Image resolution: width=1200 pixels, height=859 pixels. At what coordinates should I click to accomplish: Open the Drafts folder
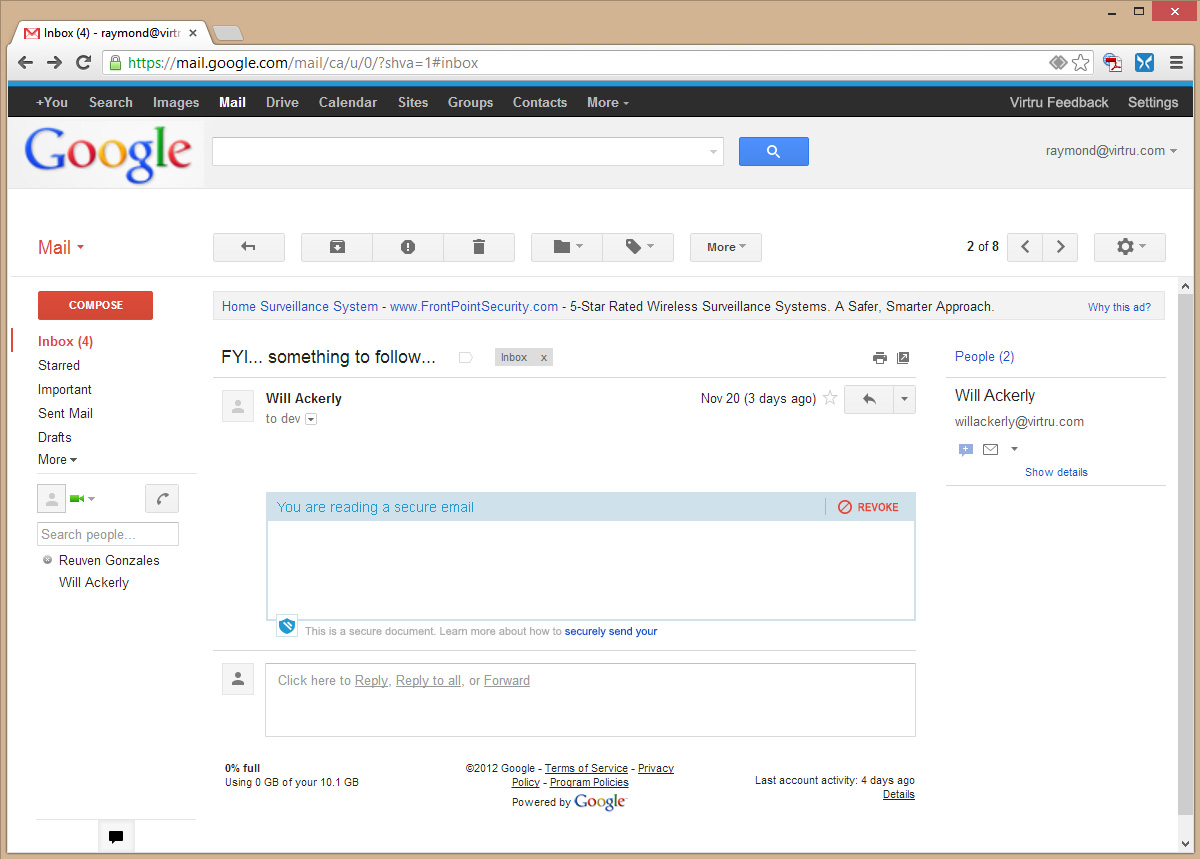[x=55, y=437]
